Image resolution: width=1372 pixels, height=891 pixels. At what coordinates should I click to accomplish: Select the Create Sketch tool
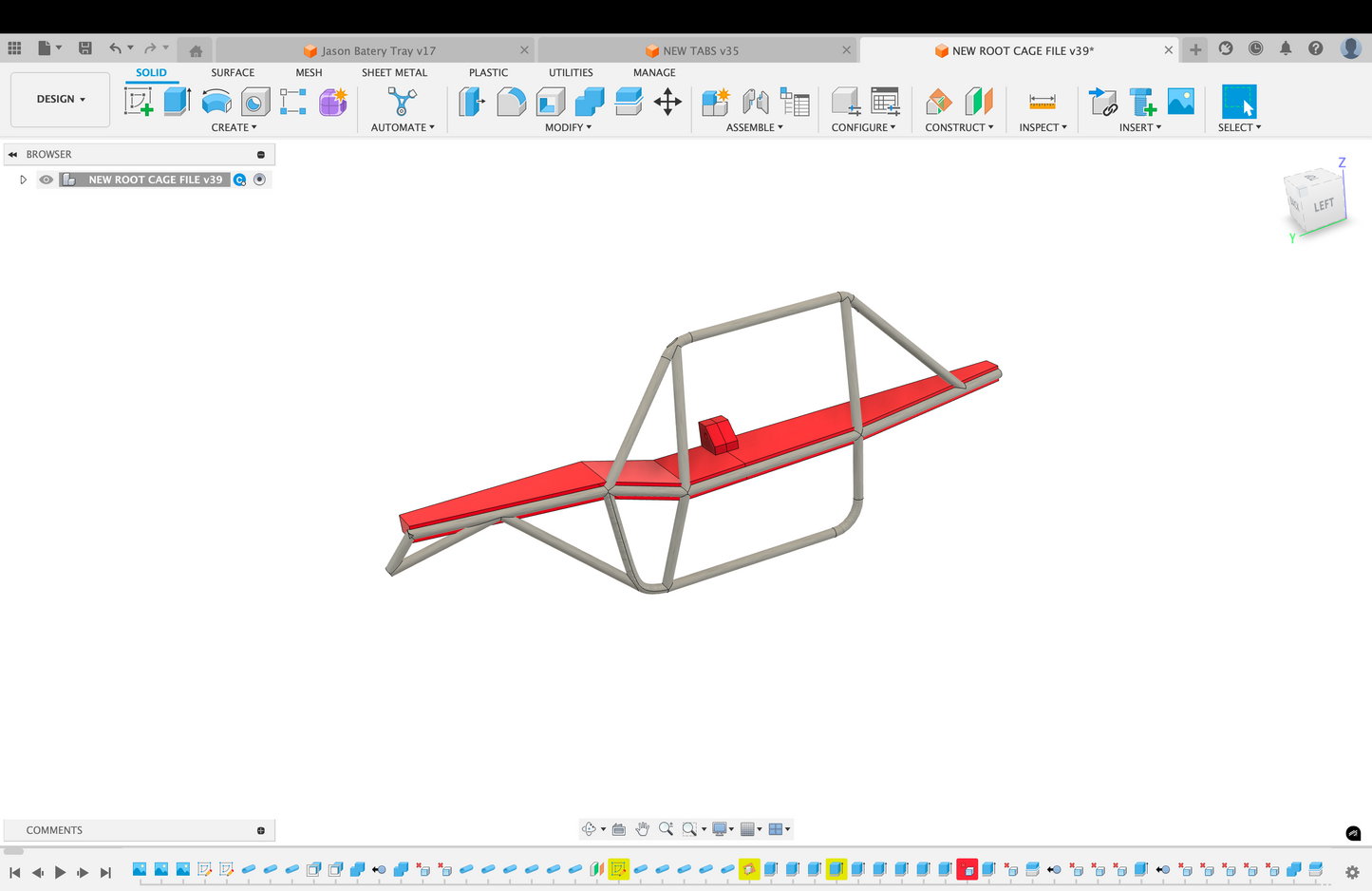[139, 102]
